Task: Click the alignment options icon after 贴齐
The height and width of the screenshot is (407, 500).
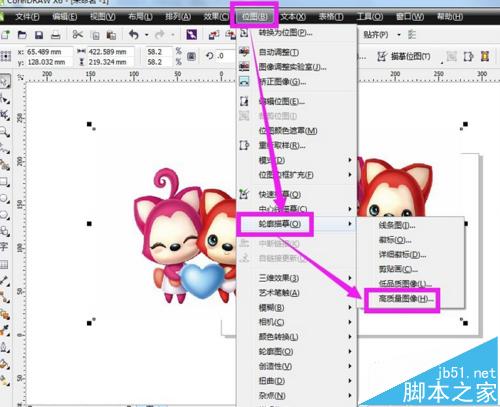Action: coord(412,35)
